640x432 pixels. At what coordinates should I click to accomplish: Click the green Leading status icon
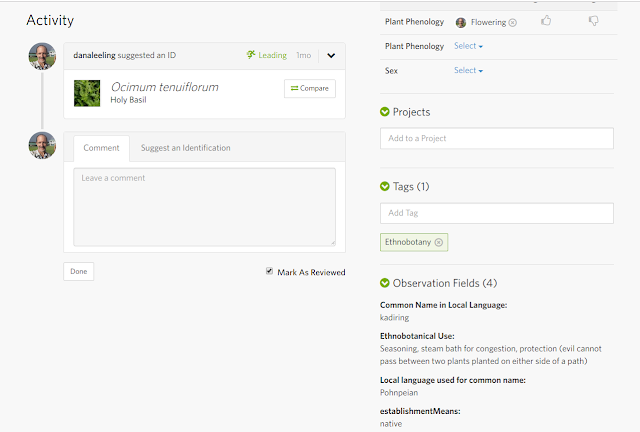point(251,55)
